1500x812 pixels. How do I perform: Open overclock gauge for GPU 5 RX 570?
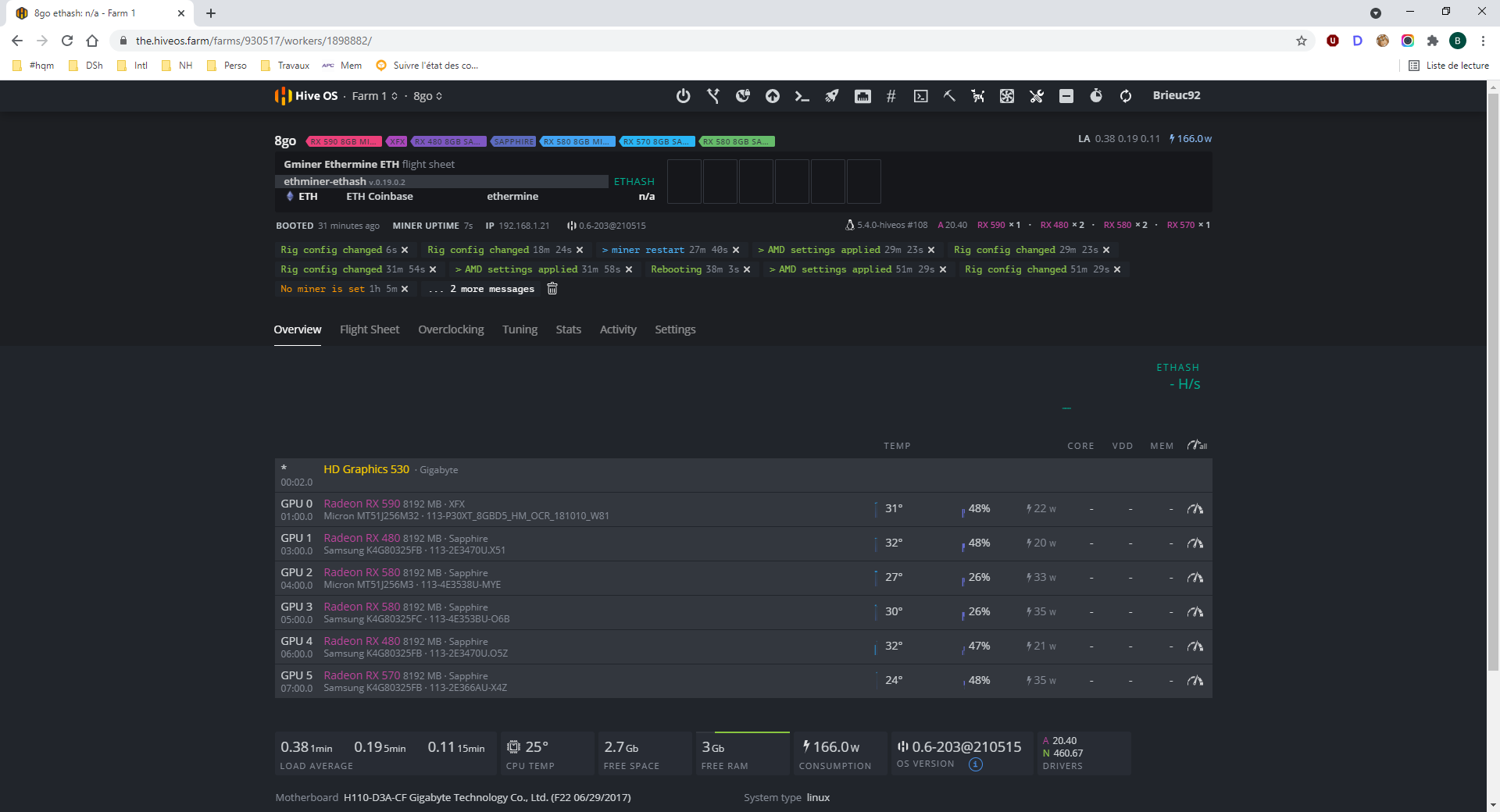(x=1195, y=681)
